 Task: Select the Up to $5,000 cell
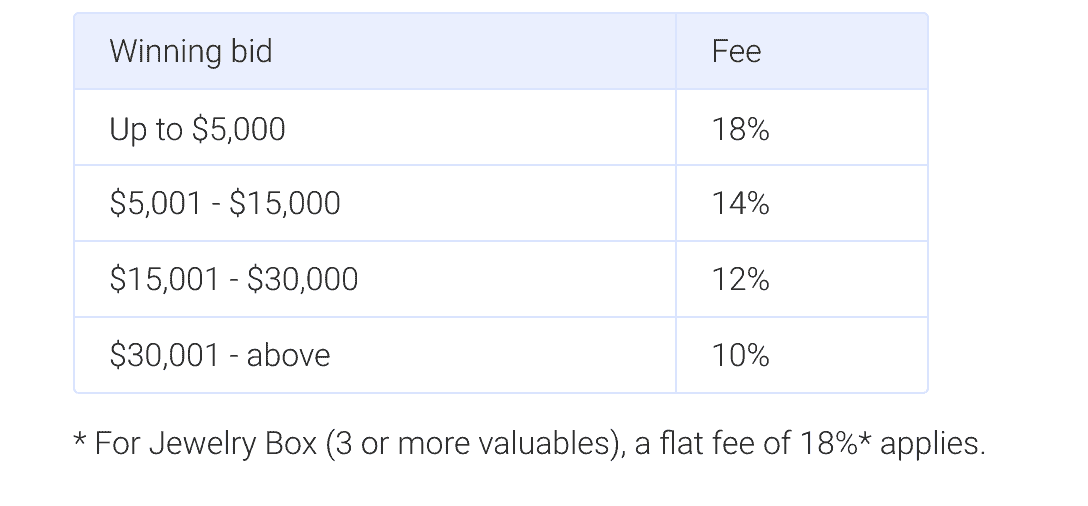click(375, 128)
